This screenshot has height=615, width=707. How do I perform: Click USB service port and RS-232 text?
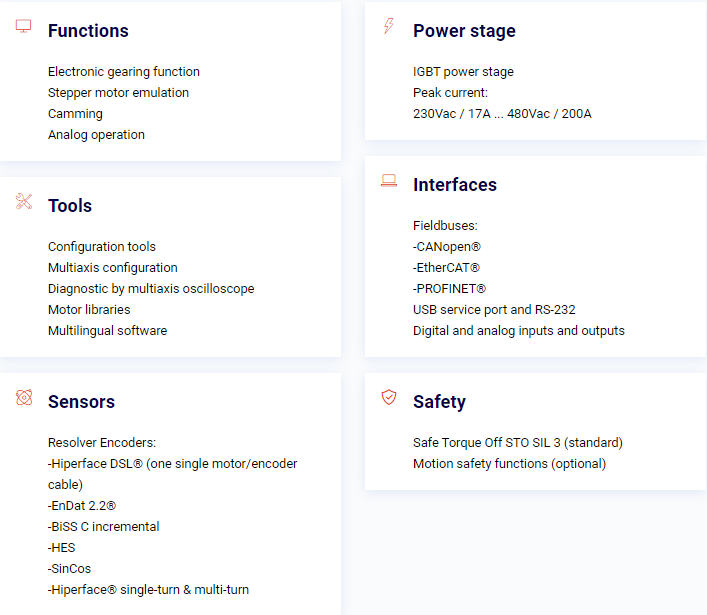tap(494, 310)
